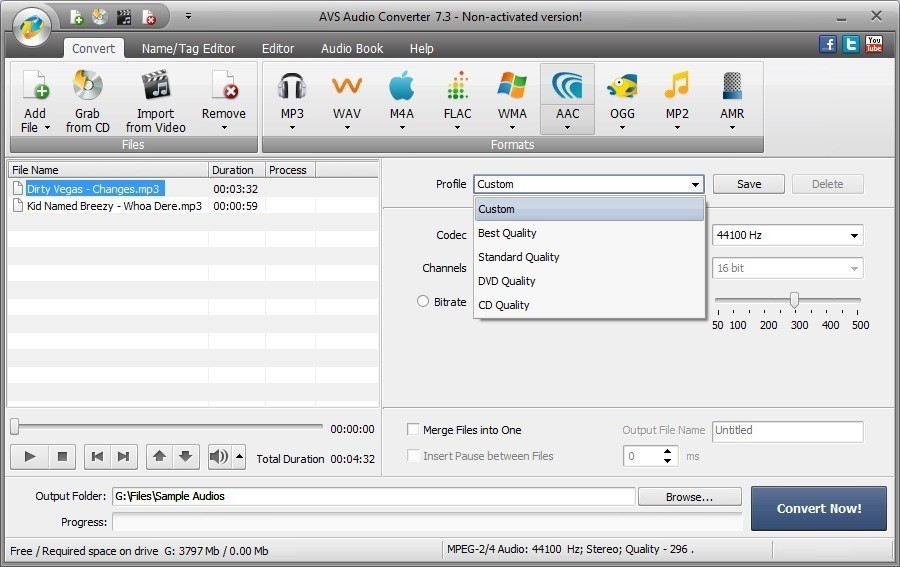Image resolution: width=900 pixels, height=567 pixels.
Task: Open the AAC format options arrow
Action: pyautogui.click(x=567, y=127)
